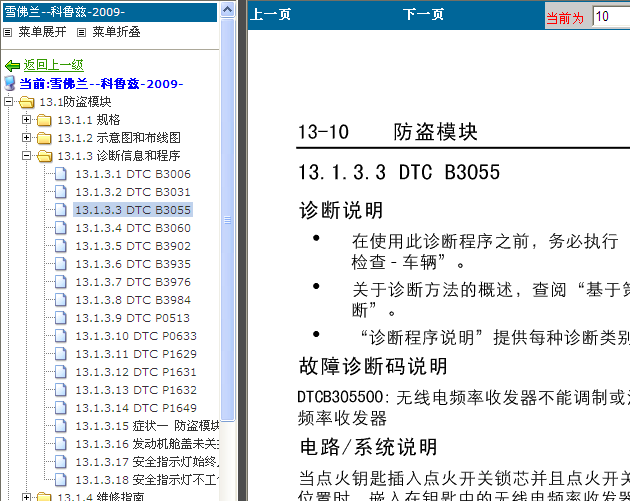Viewport: 630px width, 501px height.
Task: Collapse the 13.1防盗模块 tree node
Action: pyautogui.click(x=8, y=102)
